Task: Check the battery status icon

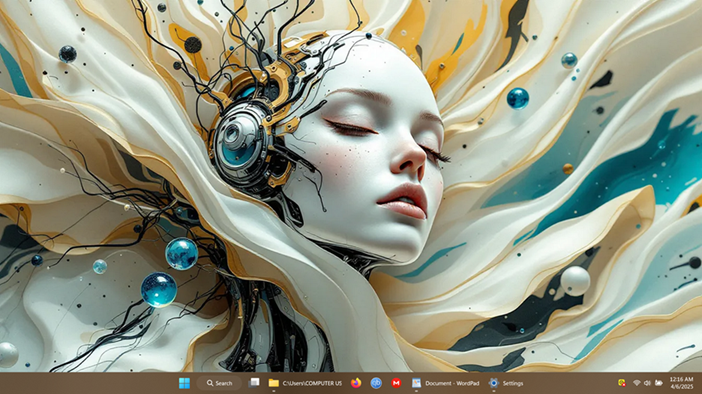Action: 659,383
